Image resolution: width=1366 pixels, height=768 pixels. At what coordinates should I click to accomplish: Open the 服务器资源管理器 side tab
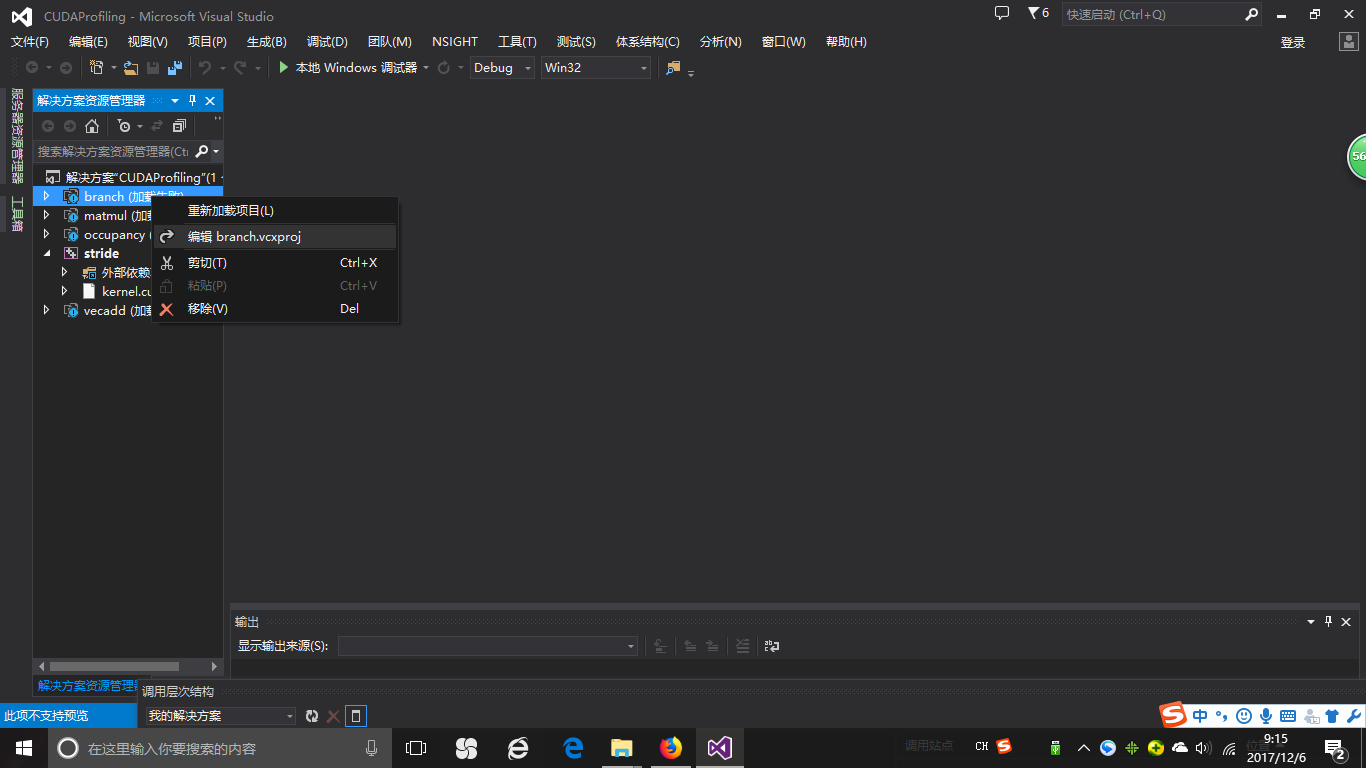[17, 136]
